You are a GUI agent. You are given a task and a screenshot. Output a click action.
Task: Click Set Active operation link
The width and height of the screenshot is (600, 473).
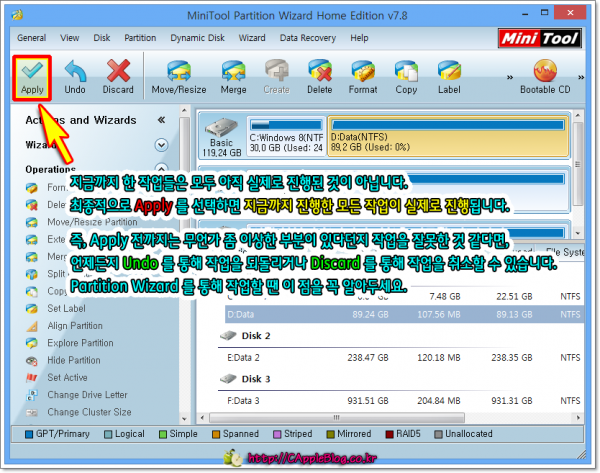point(67,378)
